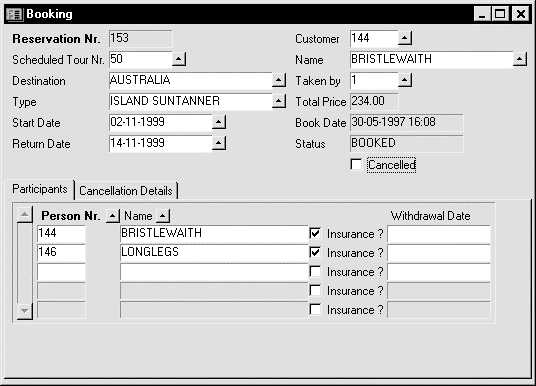The image size is (536, 386).
Task: Open the Start Date lookup arrow
Action: coord(218,122)
